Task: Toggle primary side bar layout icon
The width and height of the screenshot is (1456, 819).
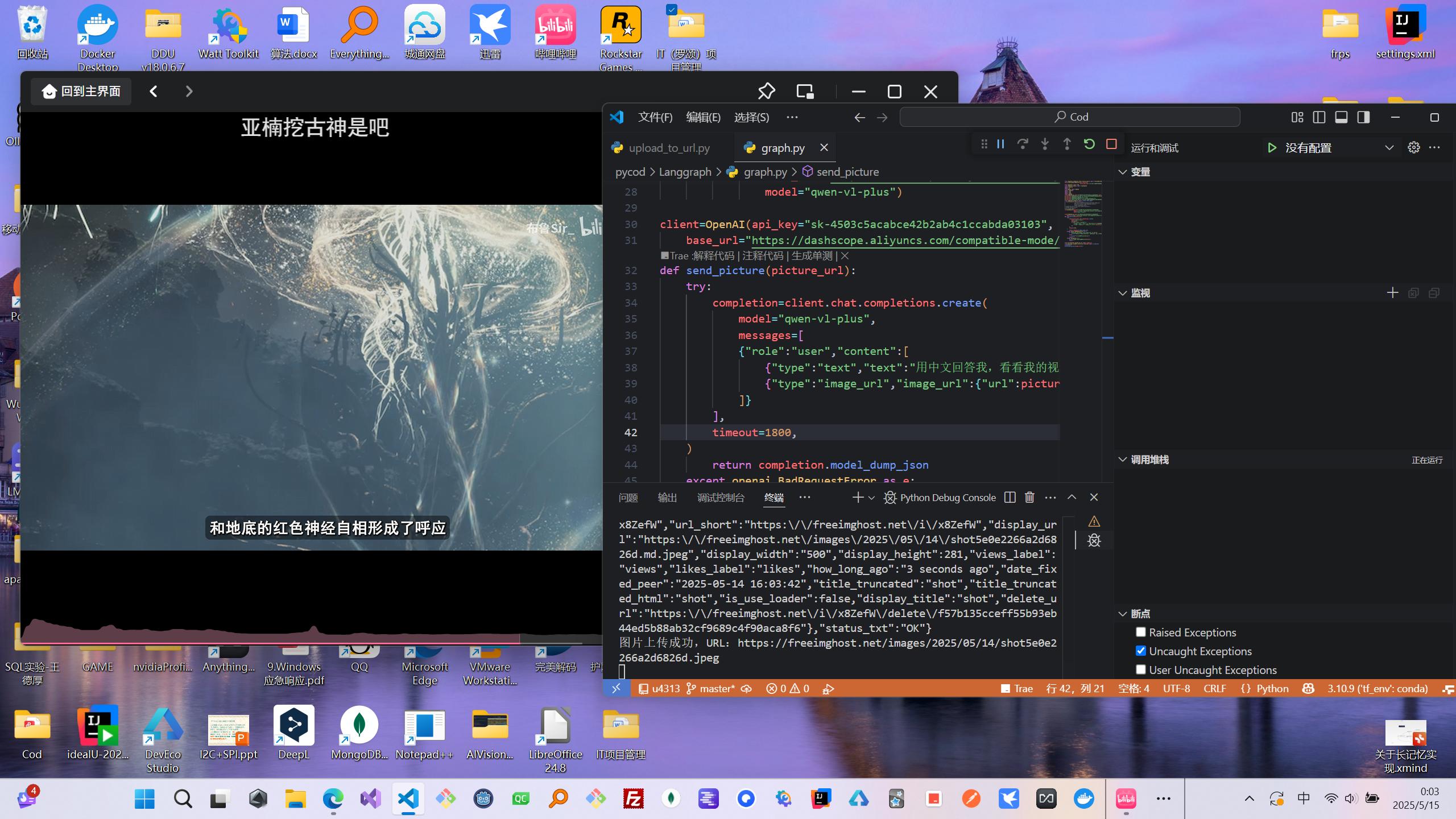Action: tap(1319, 117)
